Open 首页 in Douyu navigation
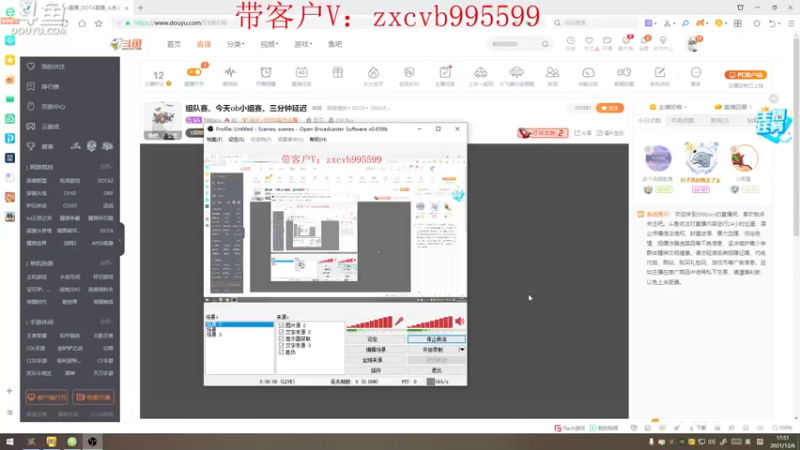800x450 pixels. pyautogui.click(x=173, y=44)
